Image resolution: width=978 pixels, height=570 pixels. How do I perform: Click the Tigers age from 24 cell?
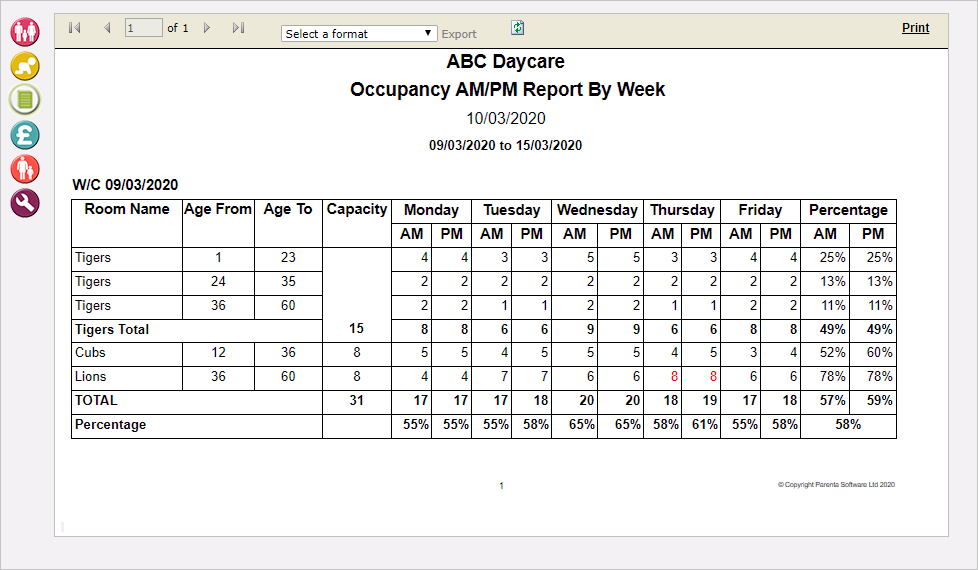[218, 281]
